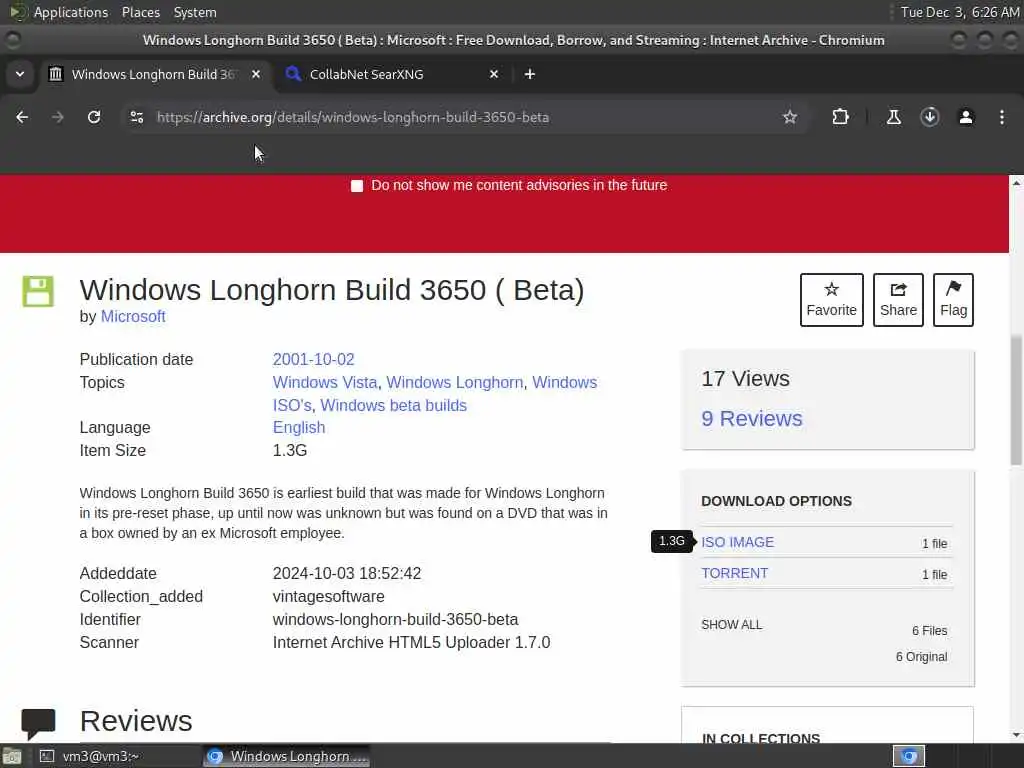Select the Windows Longhorn Build tab

(157, 74)
